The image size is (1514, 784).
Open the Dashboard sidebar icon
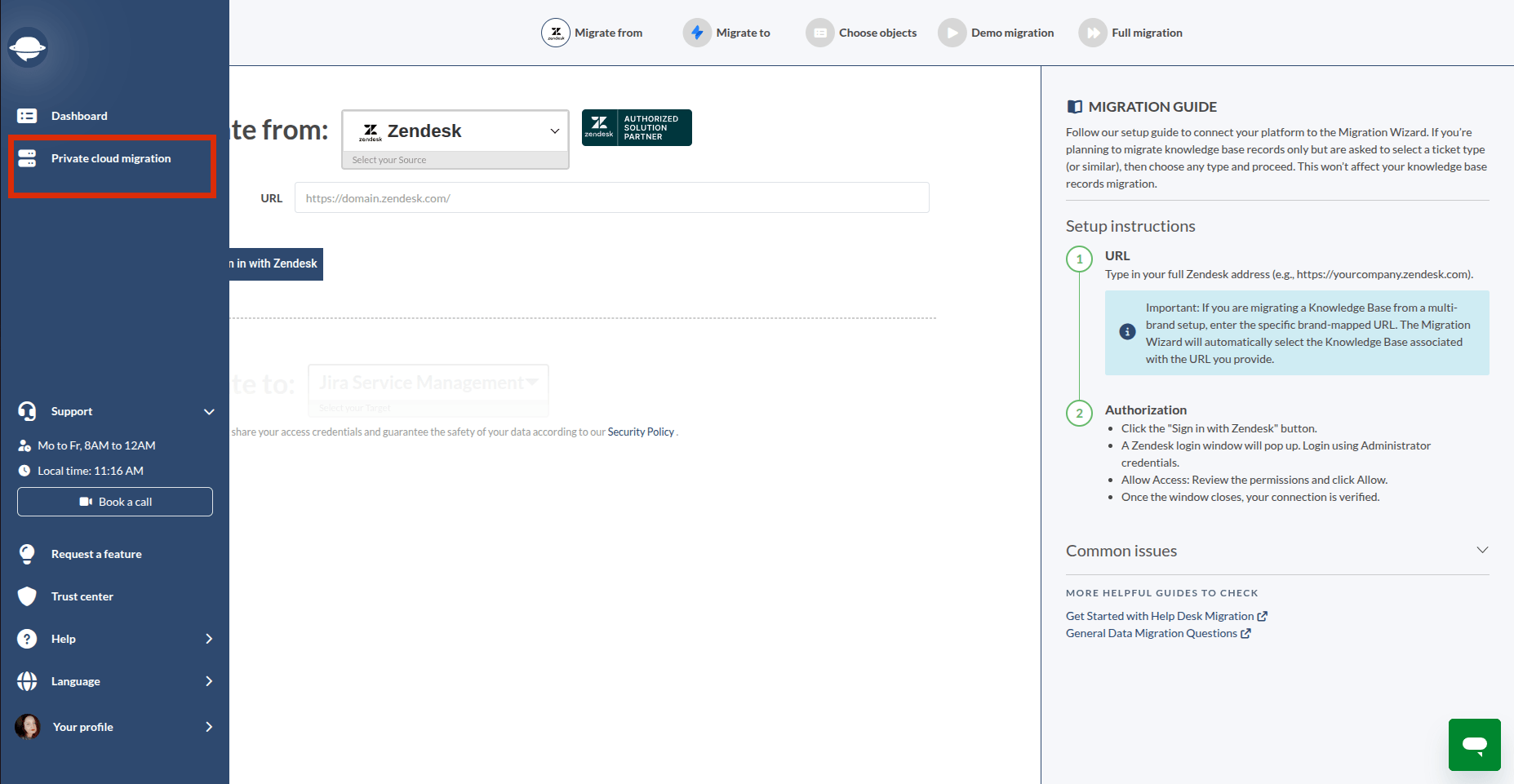pyautogui.click(x=27, y=116)
